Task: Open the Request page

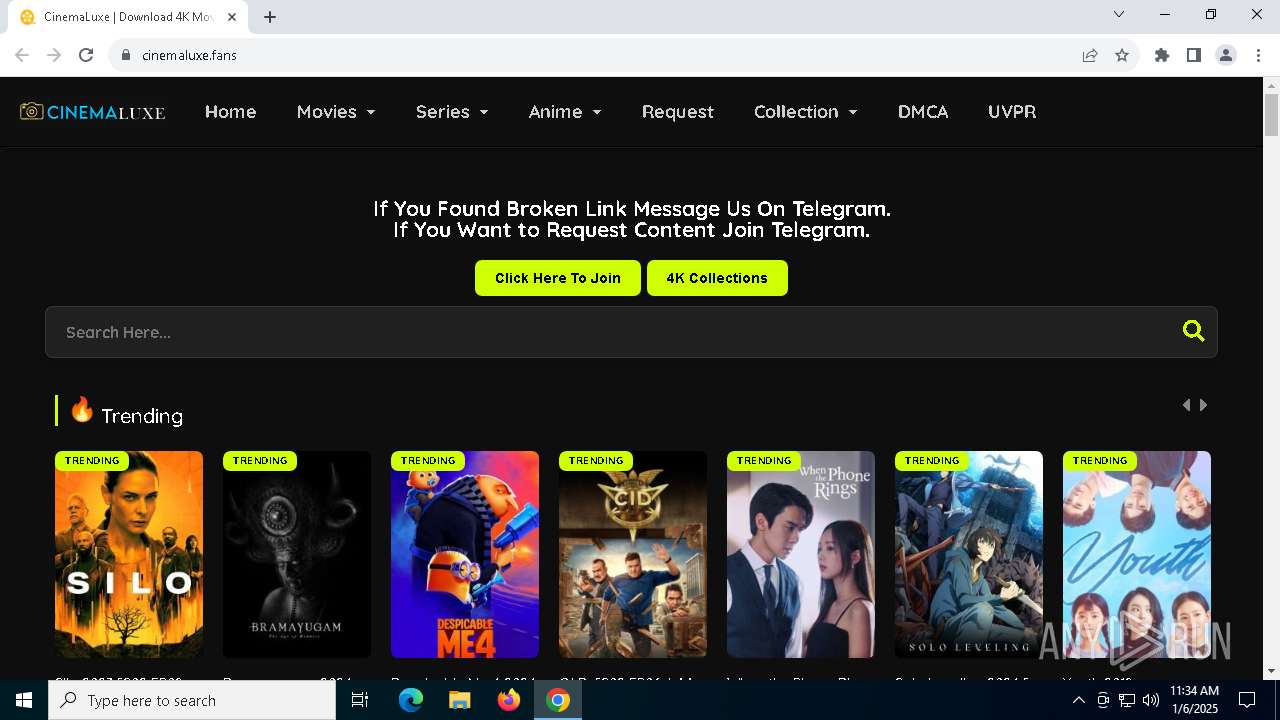Action: [x=678, y=112]
